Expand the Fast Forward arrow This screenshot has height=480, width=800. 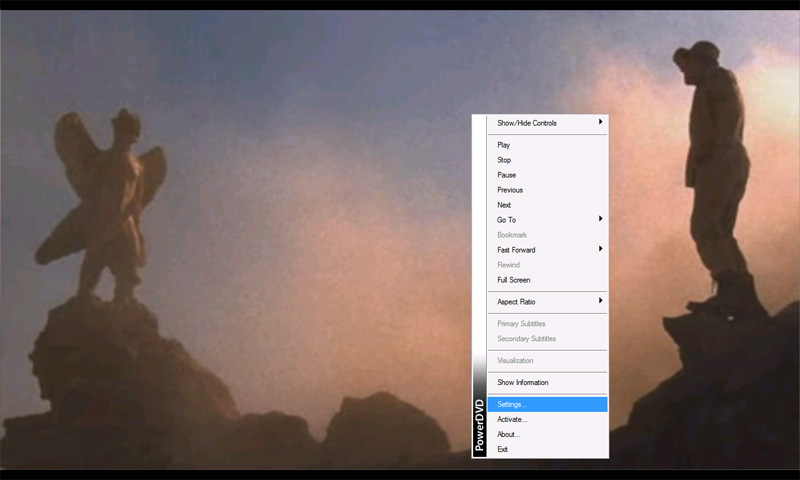pyautogui.click(x=601, y=249)
